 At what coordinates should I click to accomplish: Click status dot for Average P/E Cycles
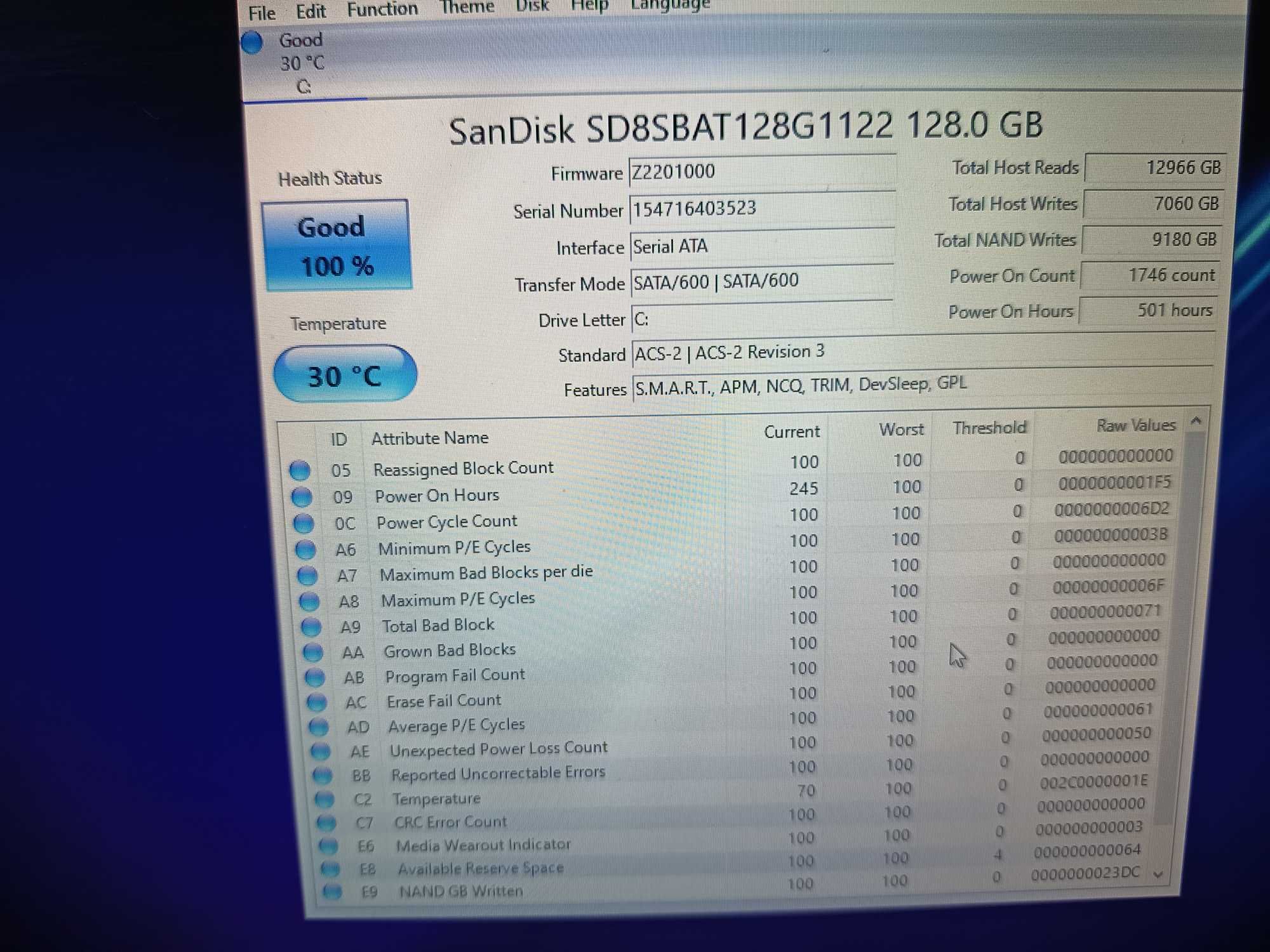click(x=319, y=727)
